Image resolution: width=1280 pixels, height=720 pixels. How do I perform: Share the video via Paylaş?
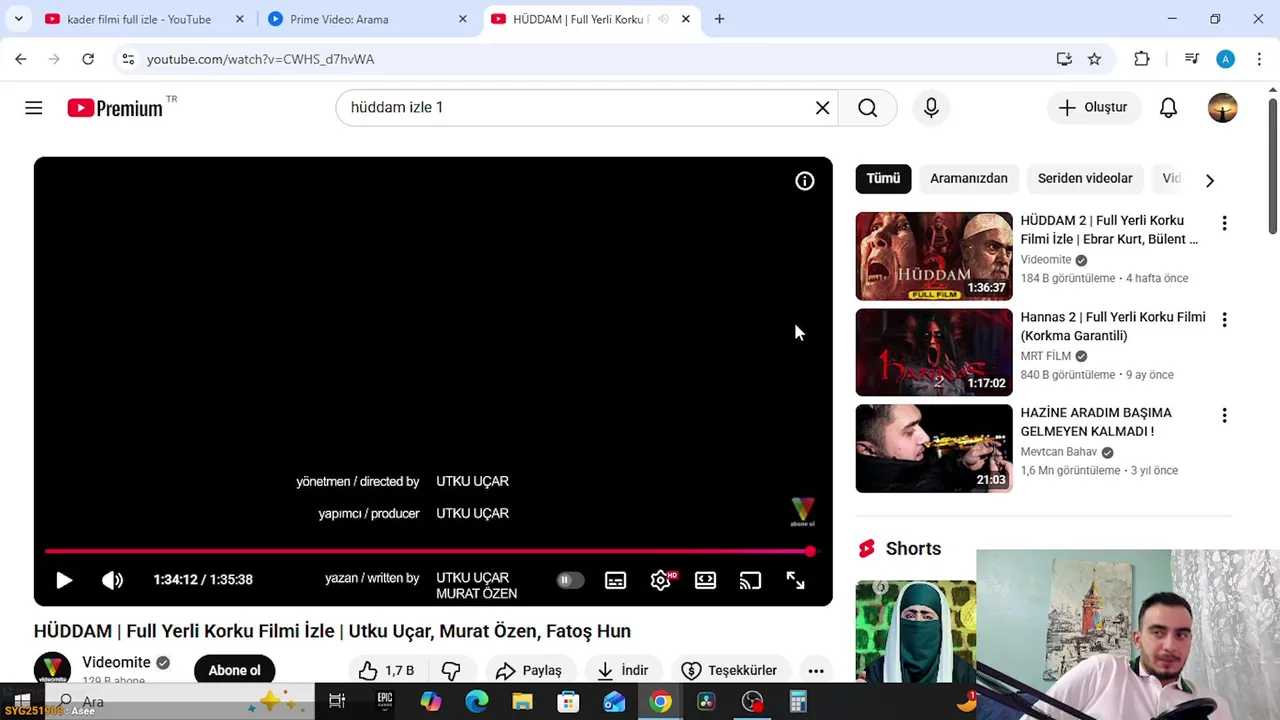529,670
